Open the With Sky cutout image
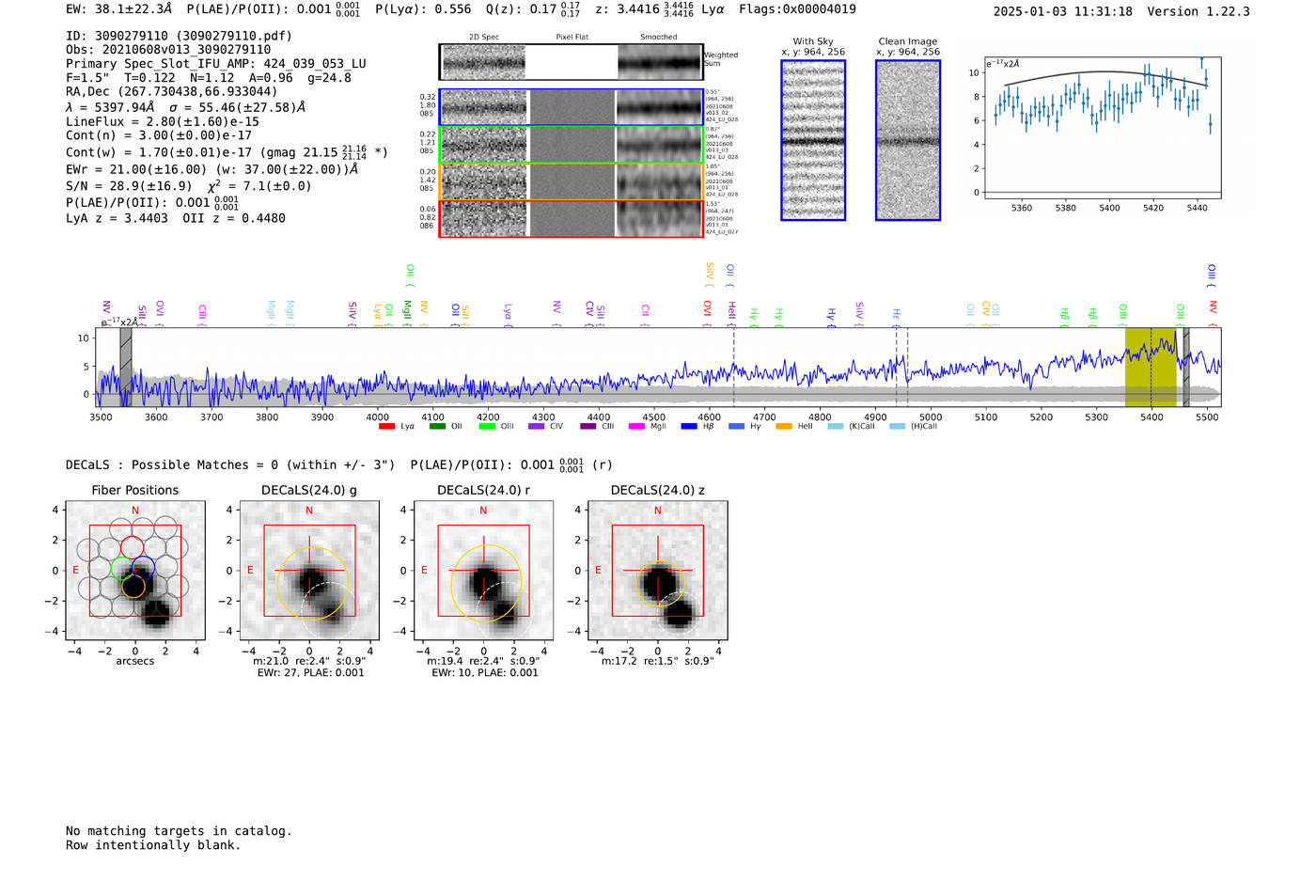 813,140
